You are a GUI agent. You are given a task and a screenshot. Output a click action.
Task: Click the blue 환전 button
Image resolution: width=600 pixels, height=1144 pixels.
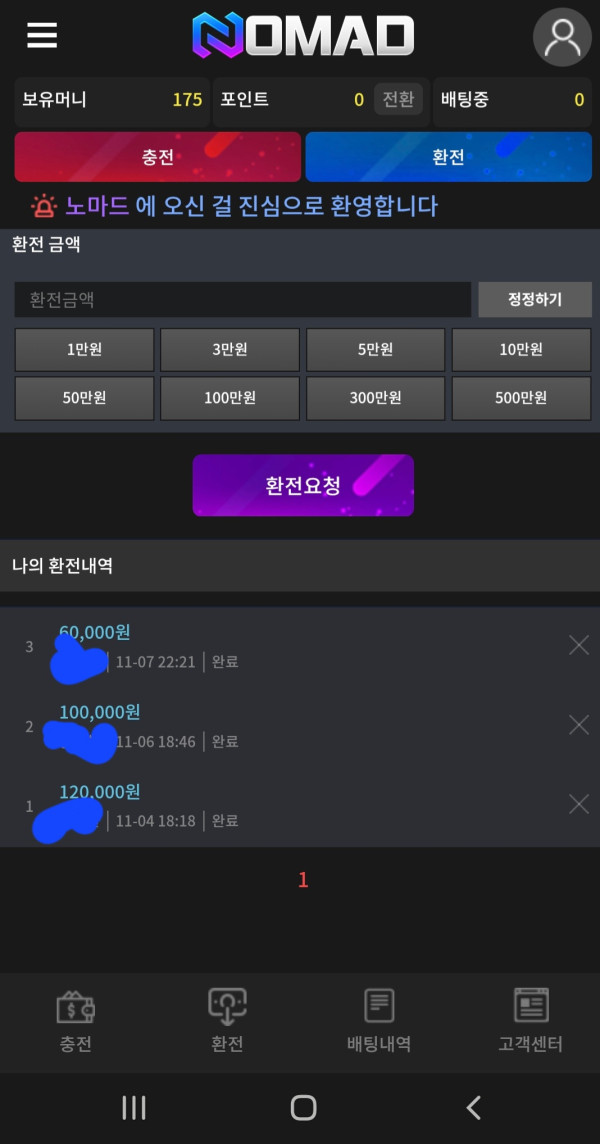(448, 157)
